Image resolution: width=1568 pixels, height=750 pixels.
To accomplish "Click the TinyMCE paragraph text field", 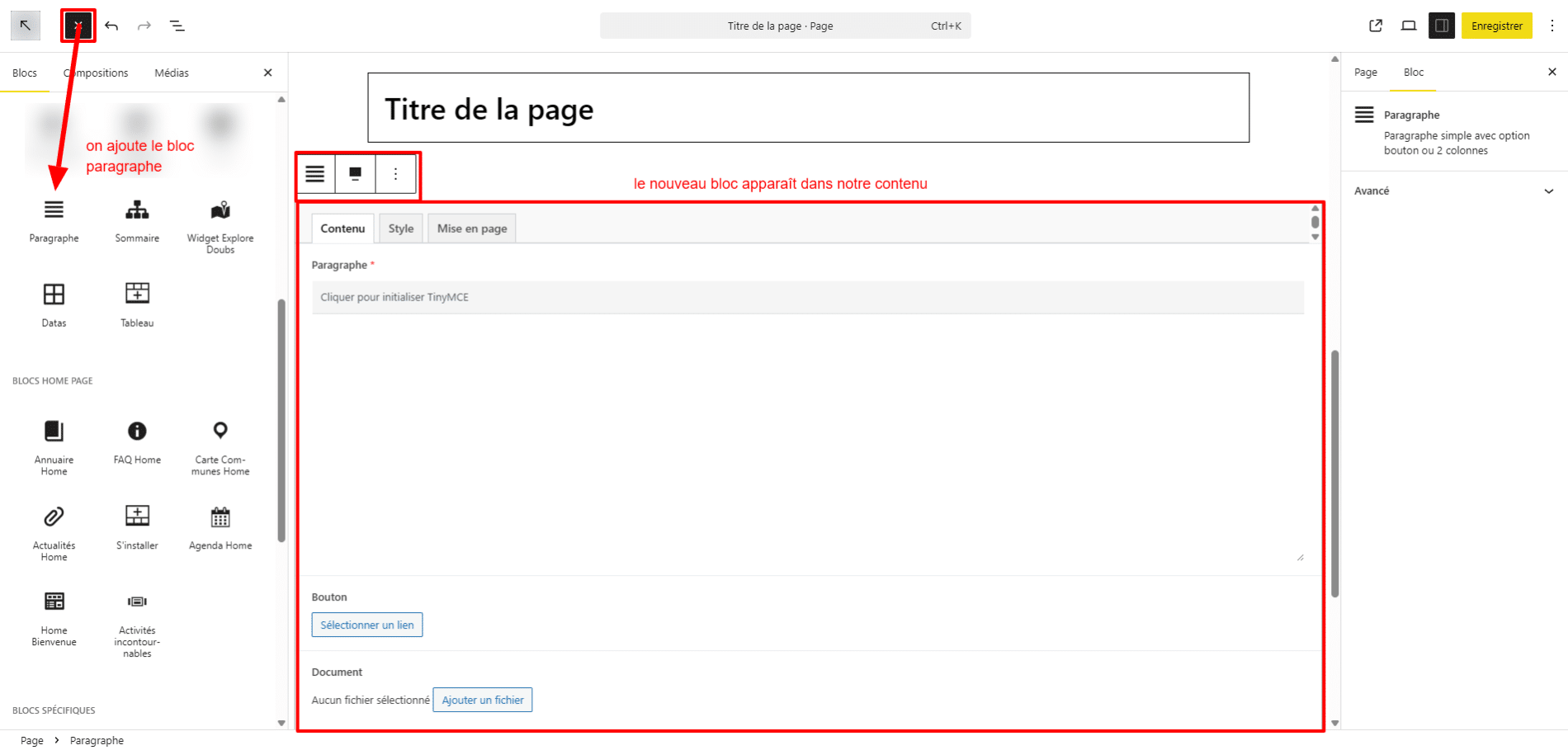I will [807, 297].
